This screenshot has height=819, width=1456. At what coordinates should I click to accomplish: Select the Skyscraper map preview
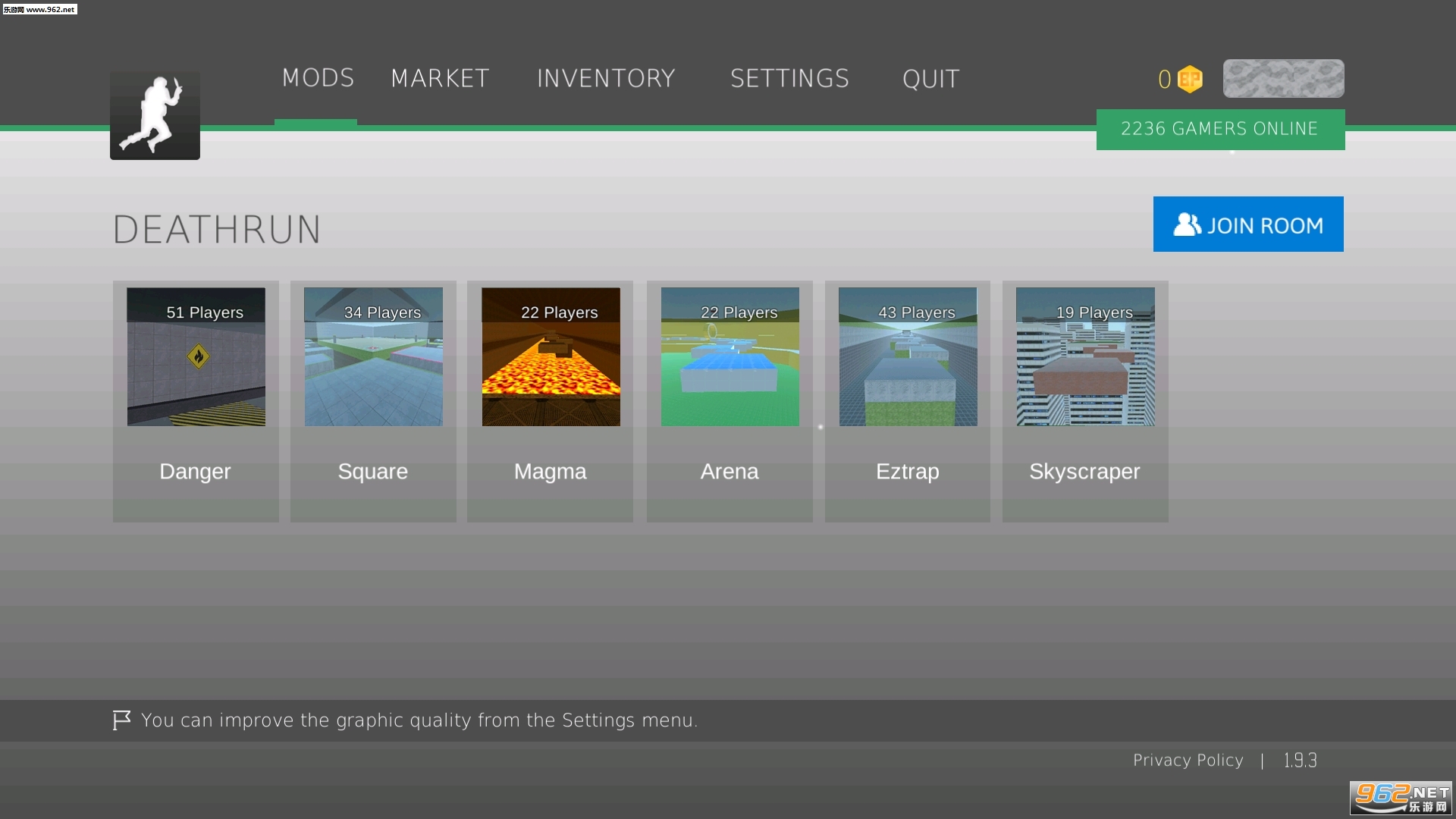[1085, 356]
